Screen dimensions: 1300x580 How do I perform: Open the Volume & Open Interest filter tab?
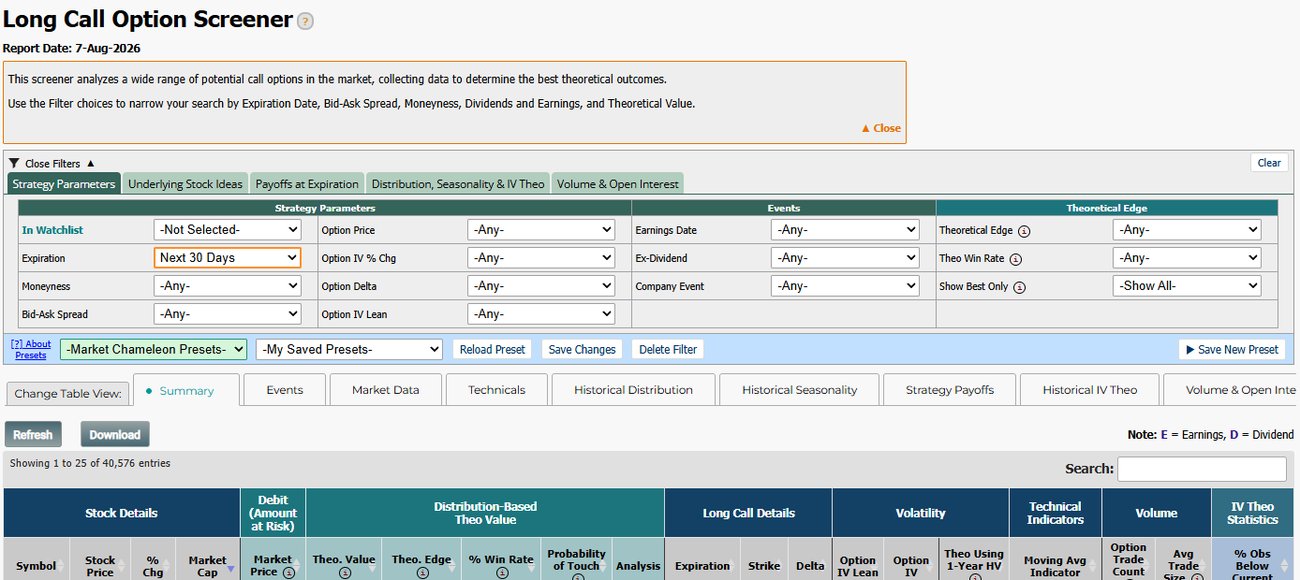click(x=618, y=184)
